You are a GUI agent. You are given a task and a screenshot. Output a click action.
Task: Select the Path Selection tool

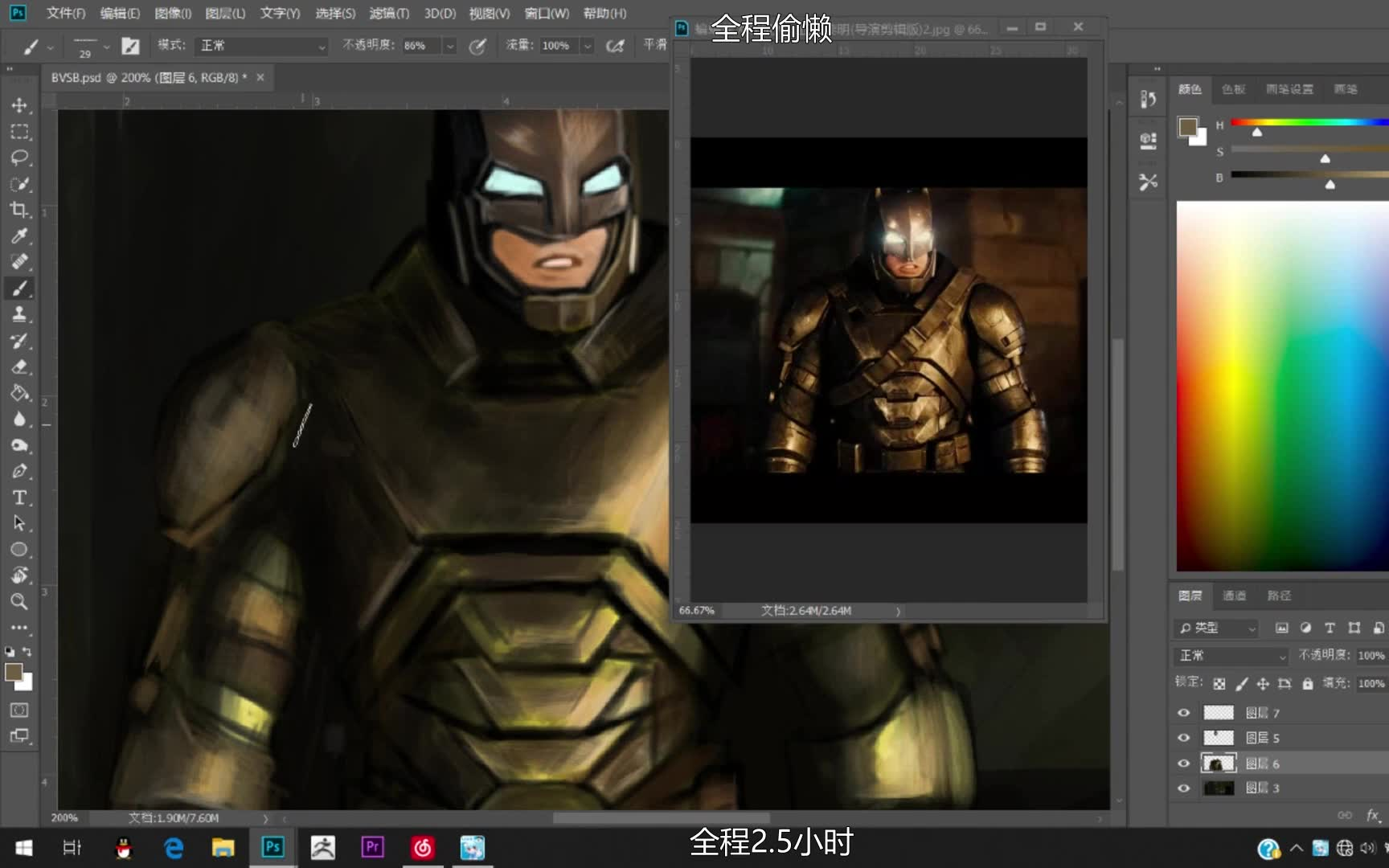click(19, 523)
